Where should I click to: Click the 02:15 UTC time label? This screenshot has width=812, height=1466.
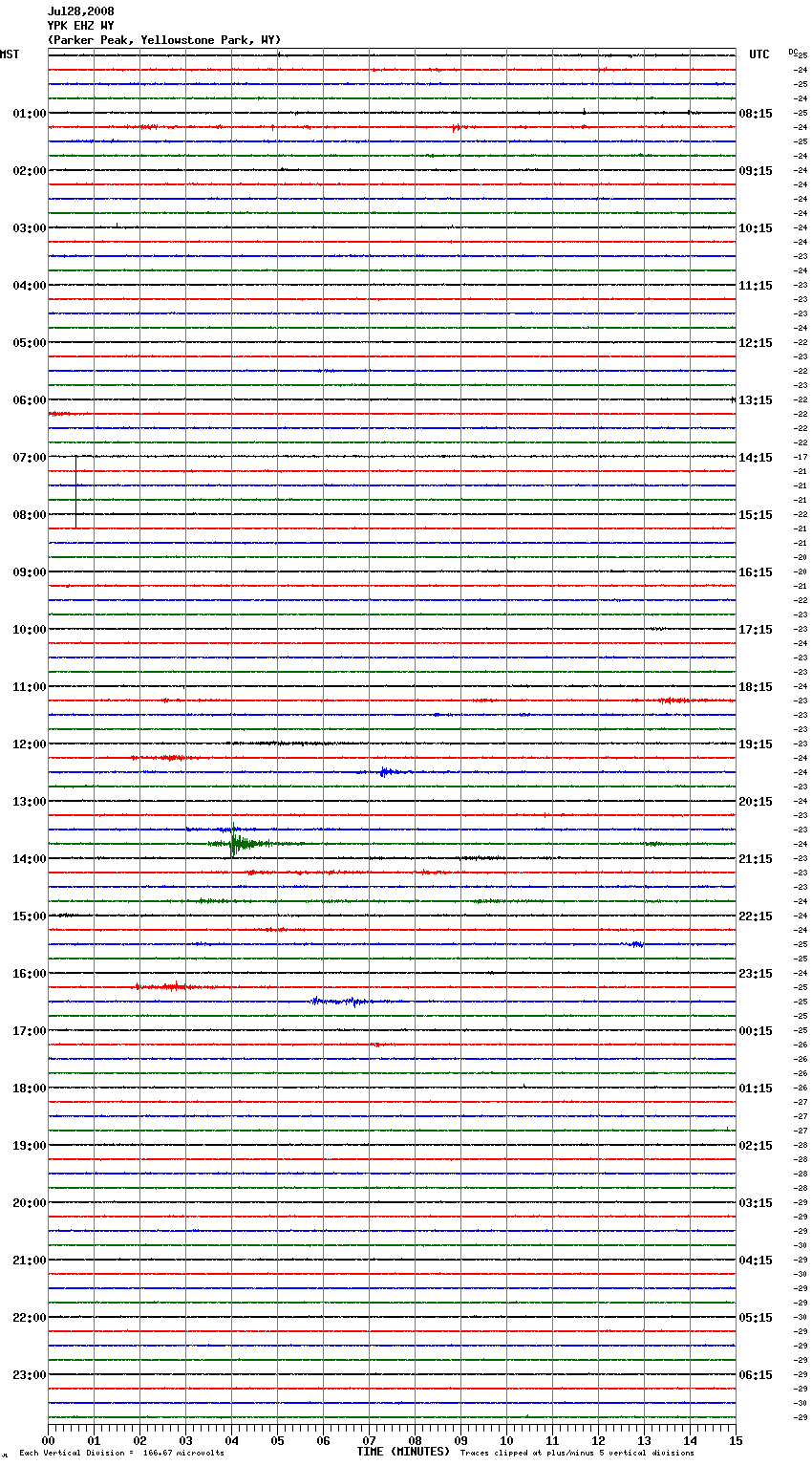click(x=756, y=1146)
